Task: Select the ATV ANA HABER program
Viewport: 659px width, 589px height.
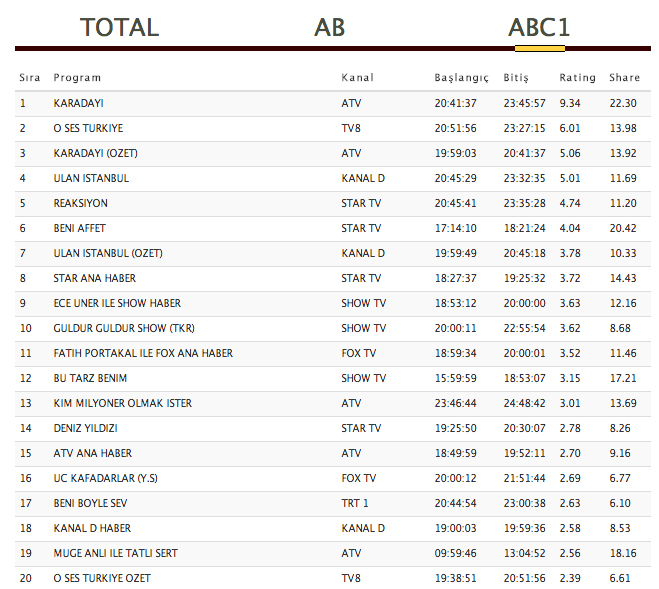Action: [92, 453]
